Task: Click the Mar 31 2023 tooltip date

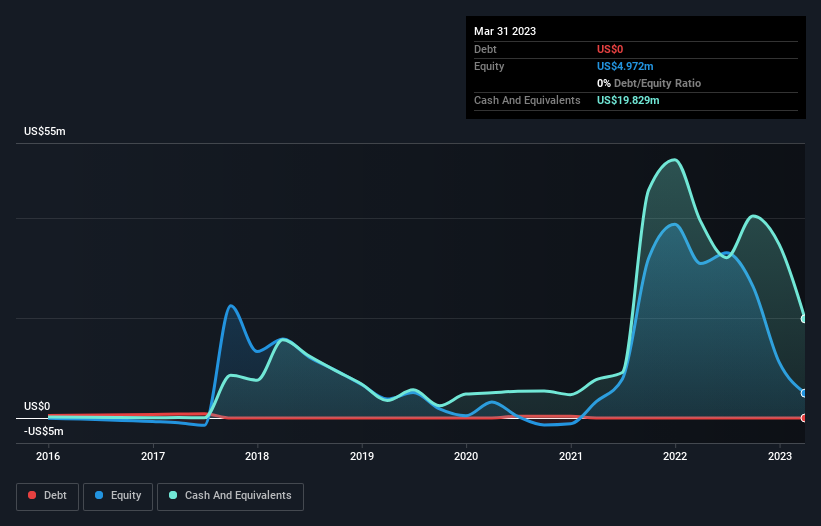Action: click(505, 31)
